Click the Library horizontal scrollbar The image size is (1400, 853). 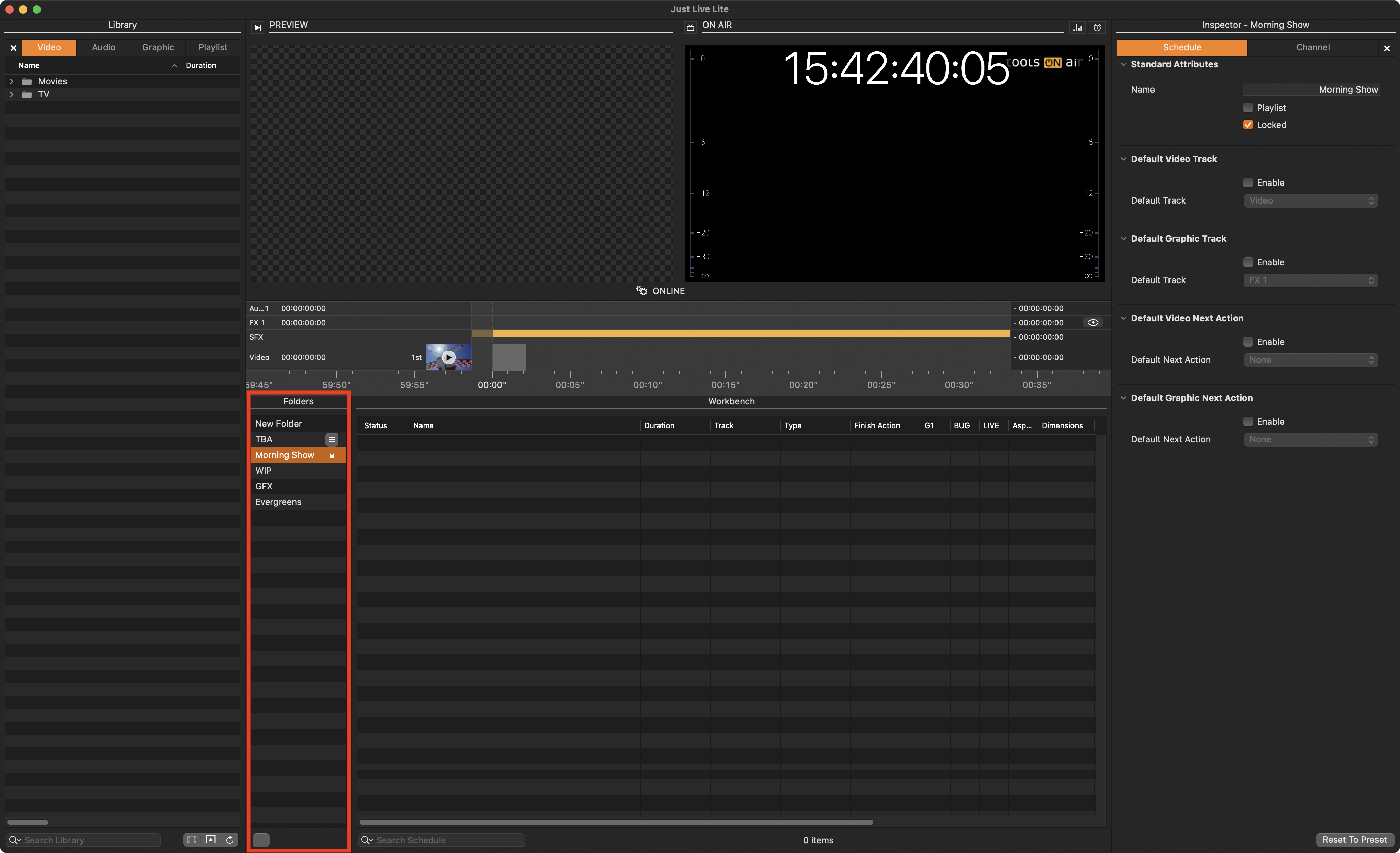click(x=27, y=822)
